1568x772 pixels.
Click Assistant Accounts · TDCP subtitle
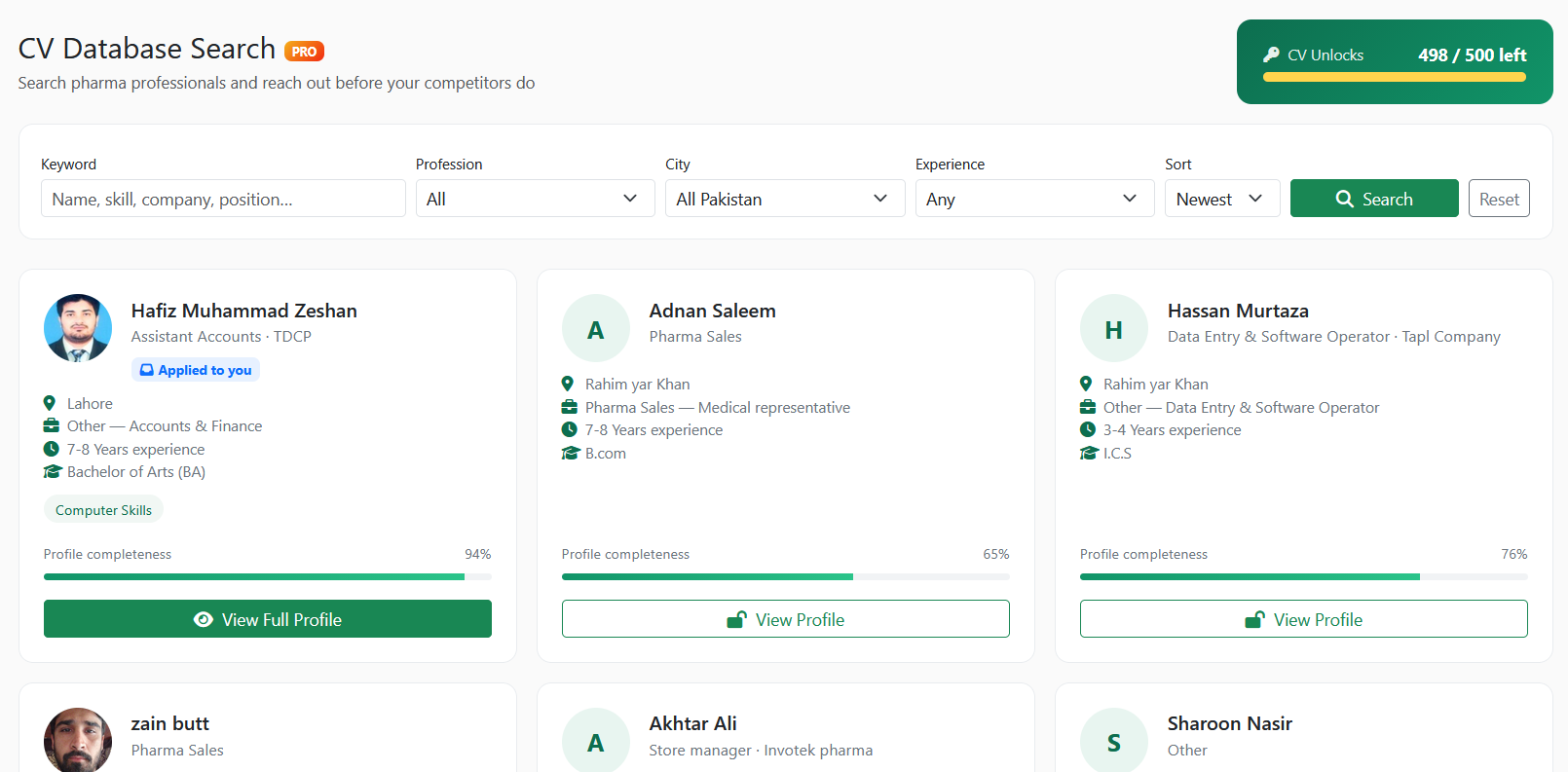coord(221,336)
